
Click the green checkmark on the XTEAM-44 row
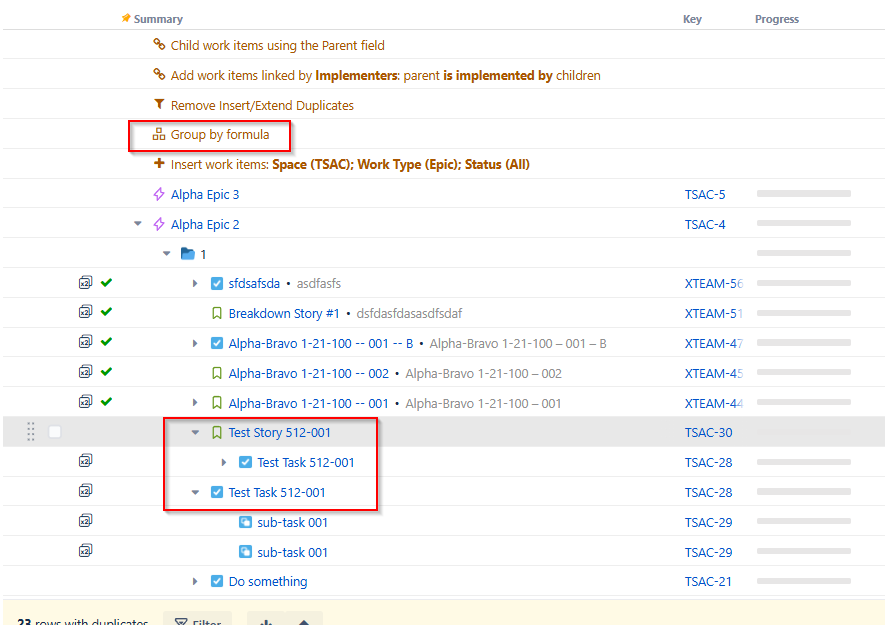pyautogui.click(x=106, y=401)
